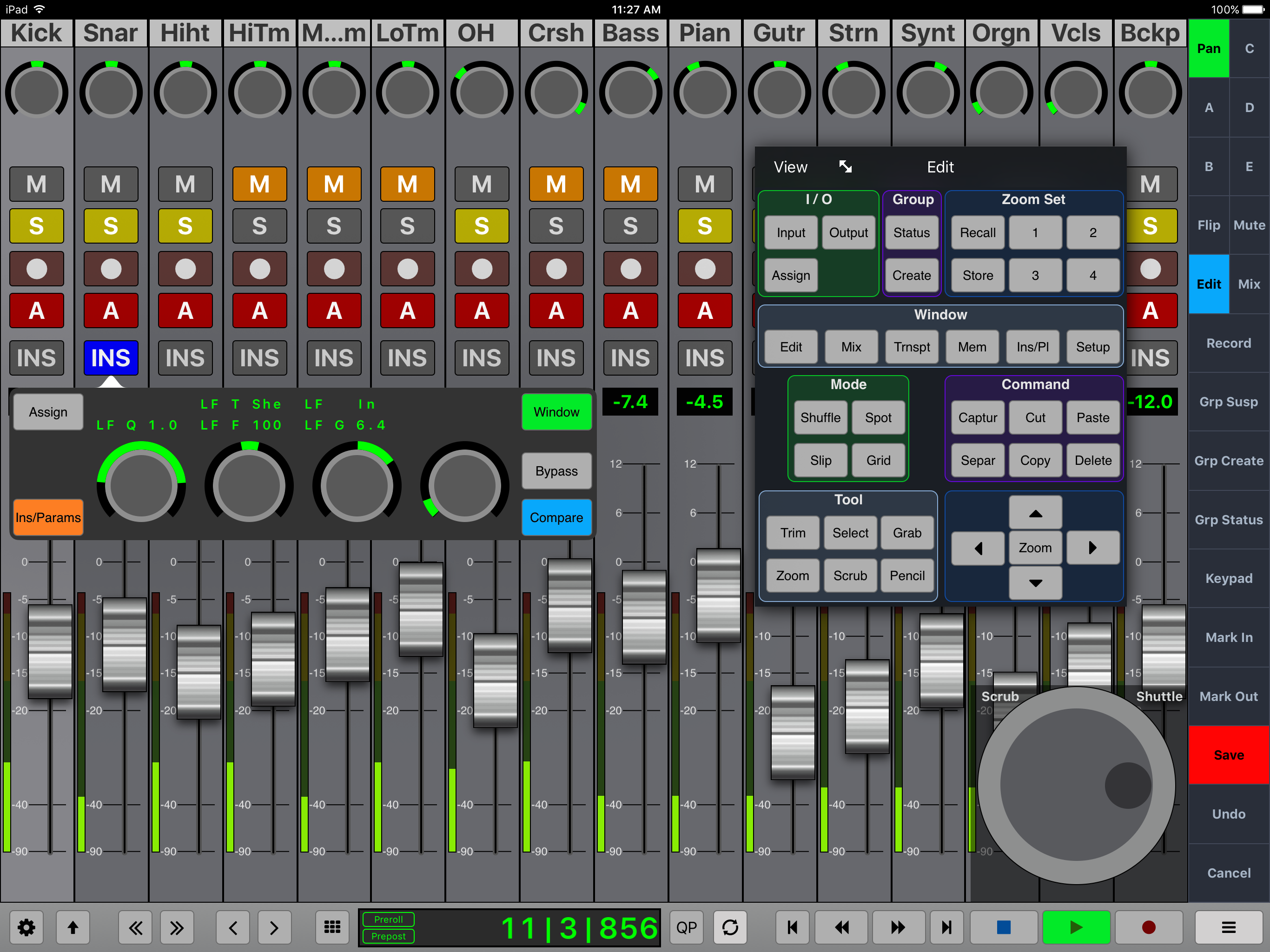Toggle record arm on Bass channel
Image resolution: width=1270 pixels, height=952 pixels.
630,268
